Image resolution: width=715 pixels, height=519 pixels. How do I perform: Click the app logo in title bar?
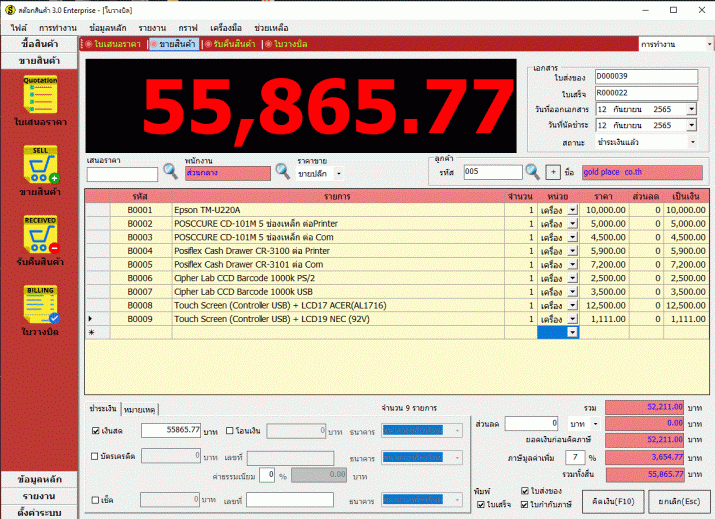(x=10, y=10)
